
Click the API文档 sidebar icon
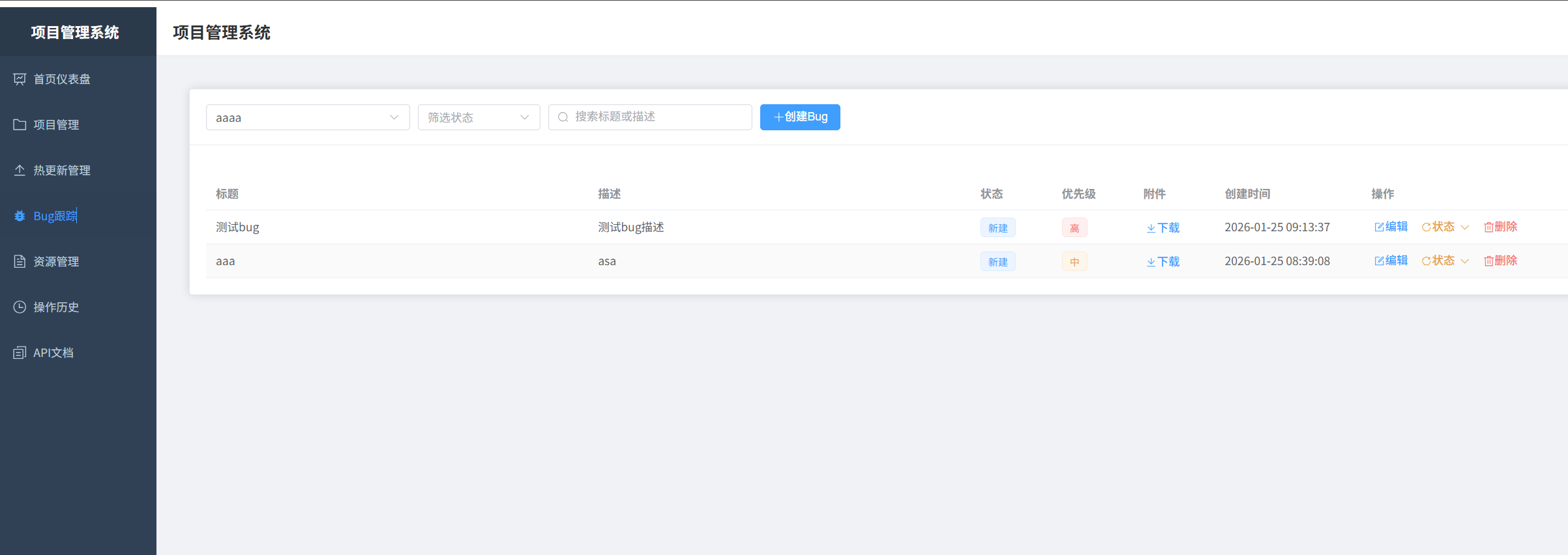tap(20, 352)
